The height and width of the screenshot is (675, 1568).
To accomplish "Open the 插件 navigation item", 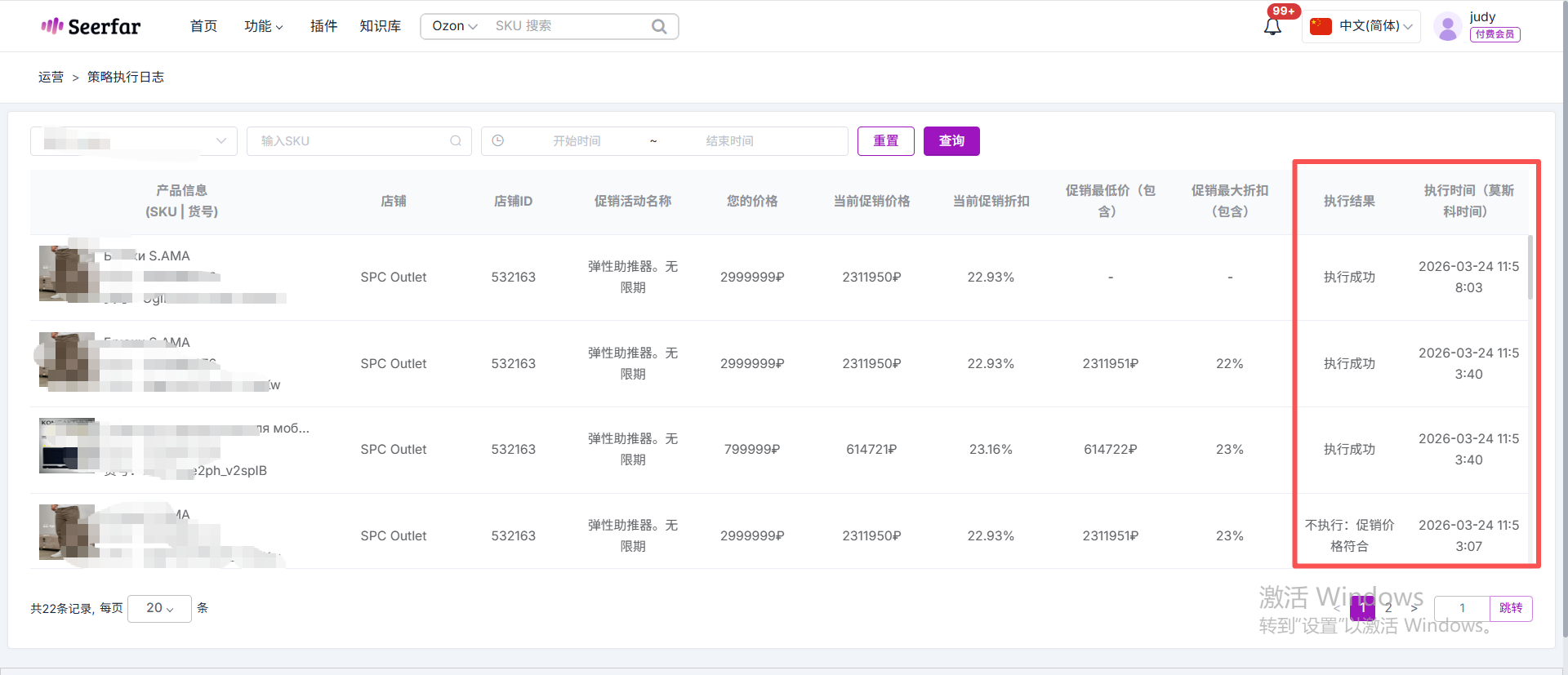I will pyautogui.click(x=323, y=26).
